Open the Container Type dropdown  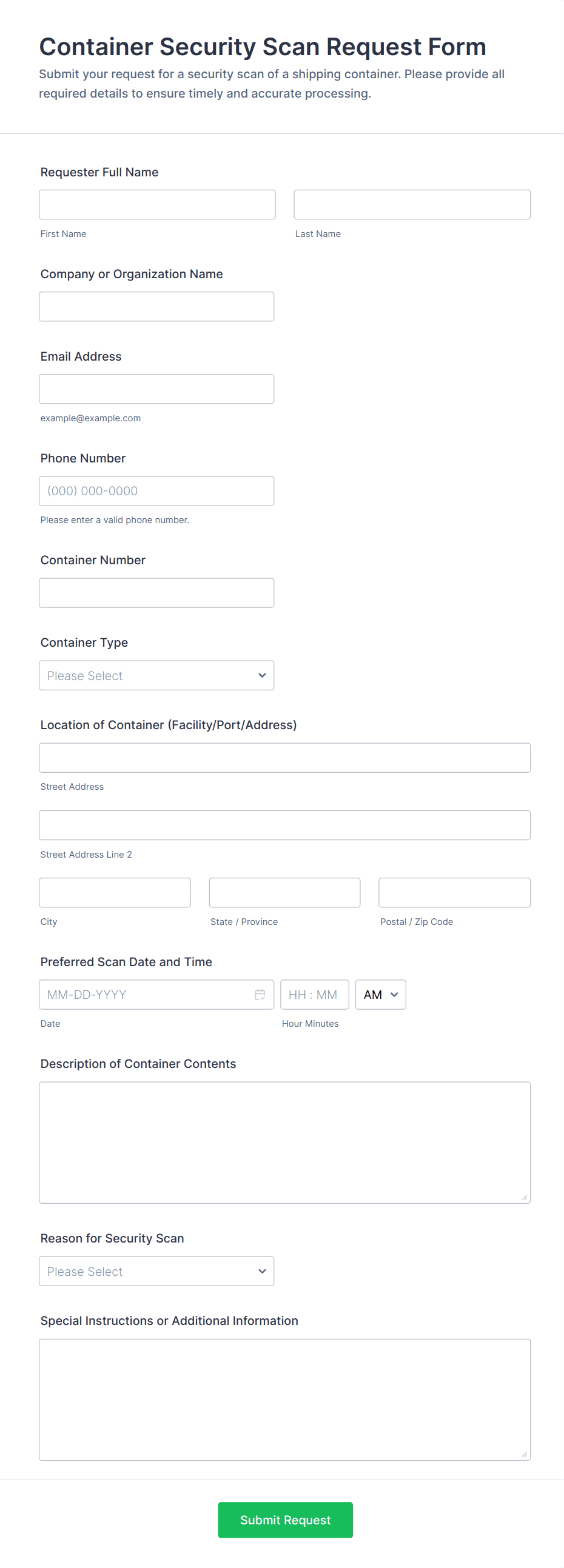156,675
